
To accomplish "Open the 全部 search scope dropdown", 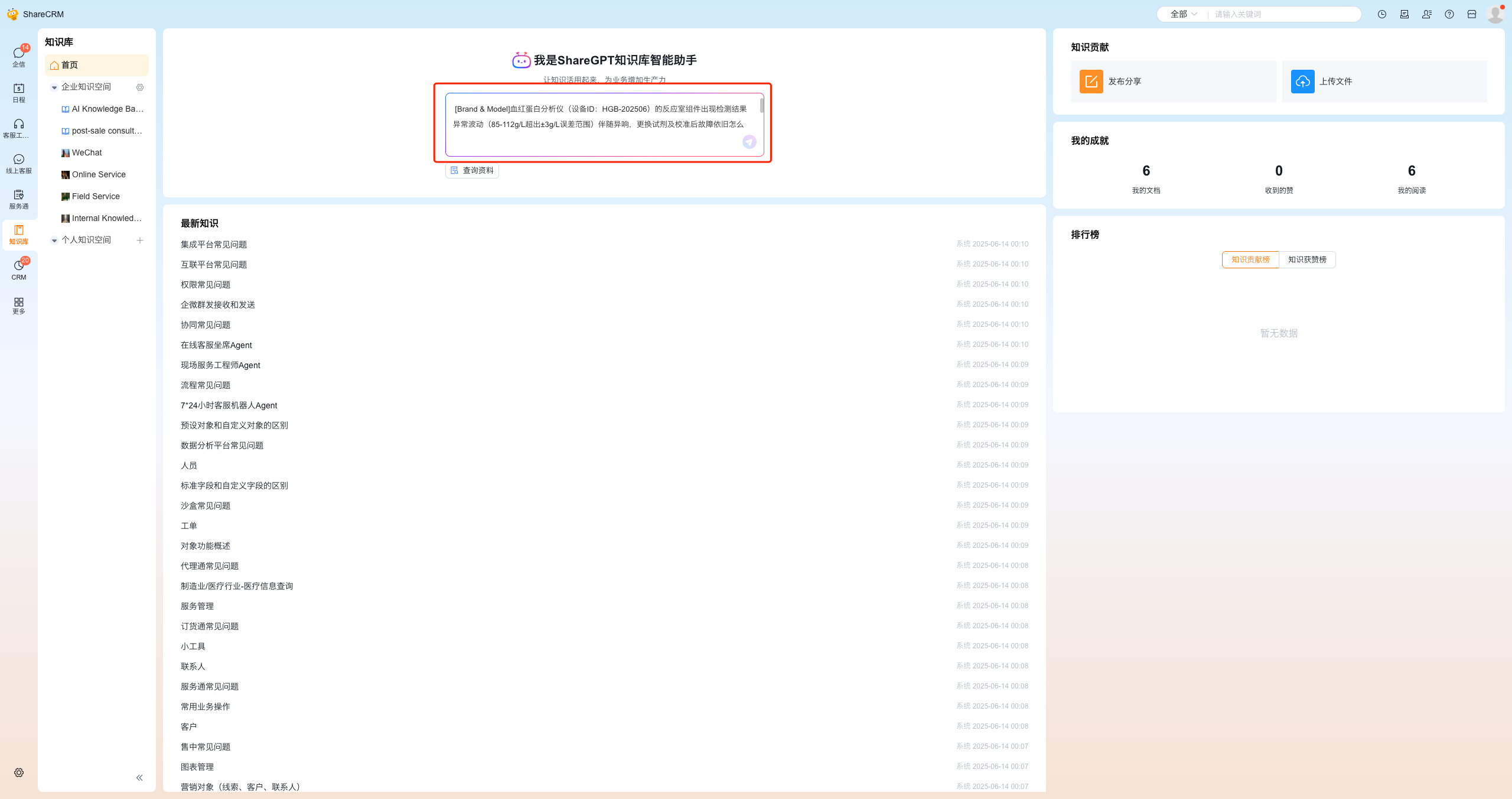I will point(1184,14).
